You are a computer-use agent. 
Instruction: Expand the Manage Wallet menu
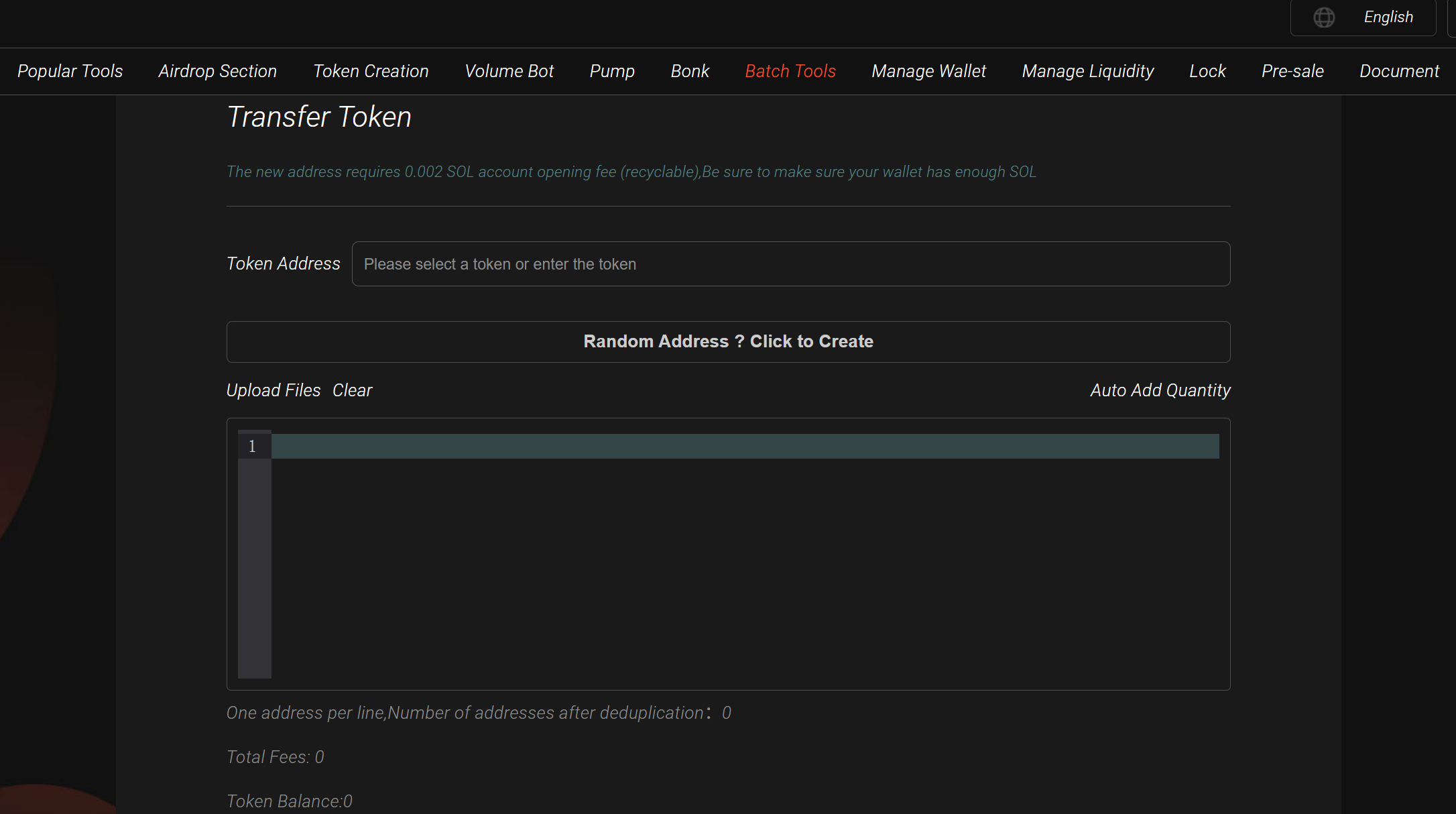(928, 71)
